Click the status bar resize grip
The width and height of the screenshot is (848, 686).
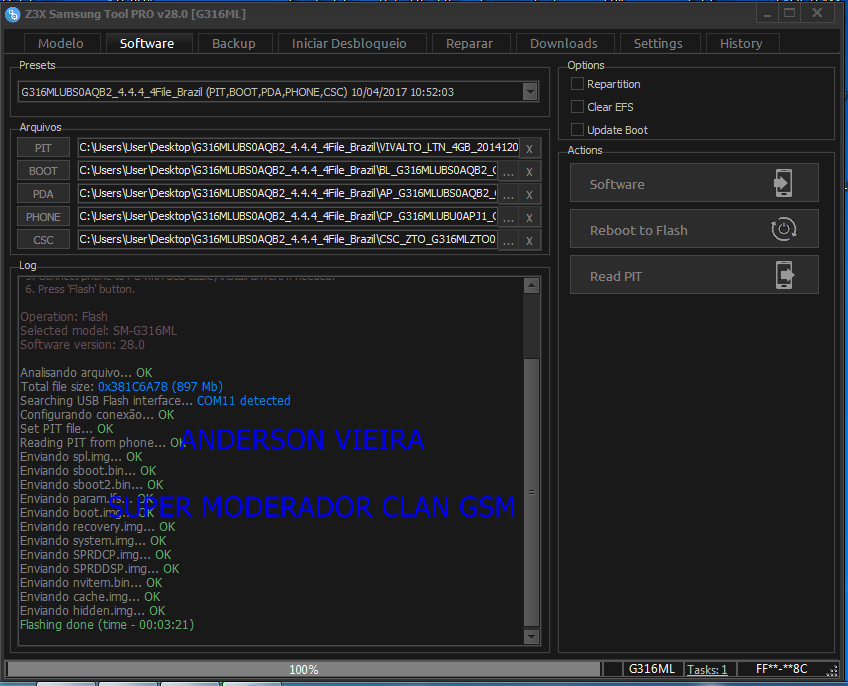click(833, 671)
